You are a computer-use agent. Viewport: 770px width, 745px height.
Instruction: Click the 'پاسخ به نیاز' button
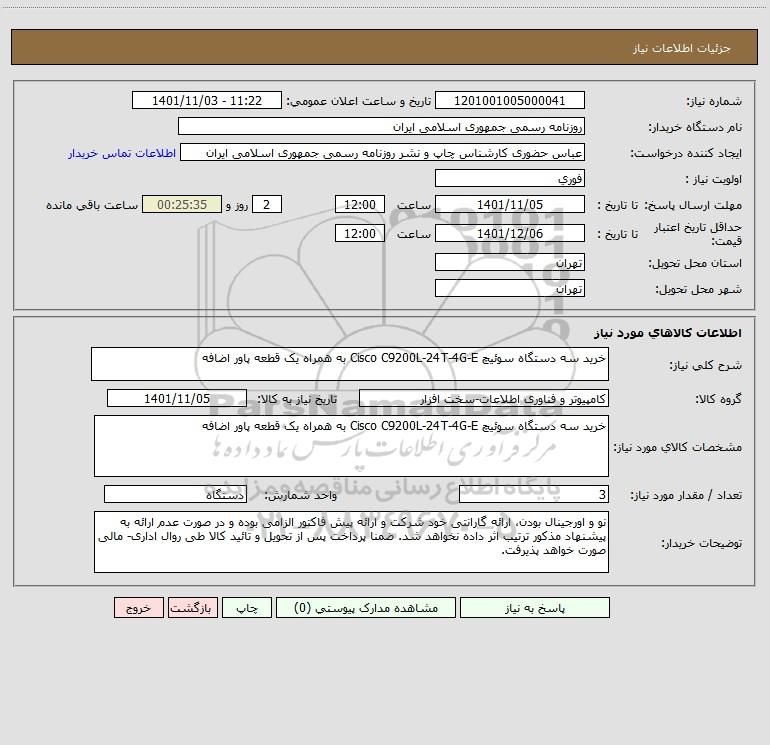[534, 608]
